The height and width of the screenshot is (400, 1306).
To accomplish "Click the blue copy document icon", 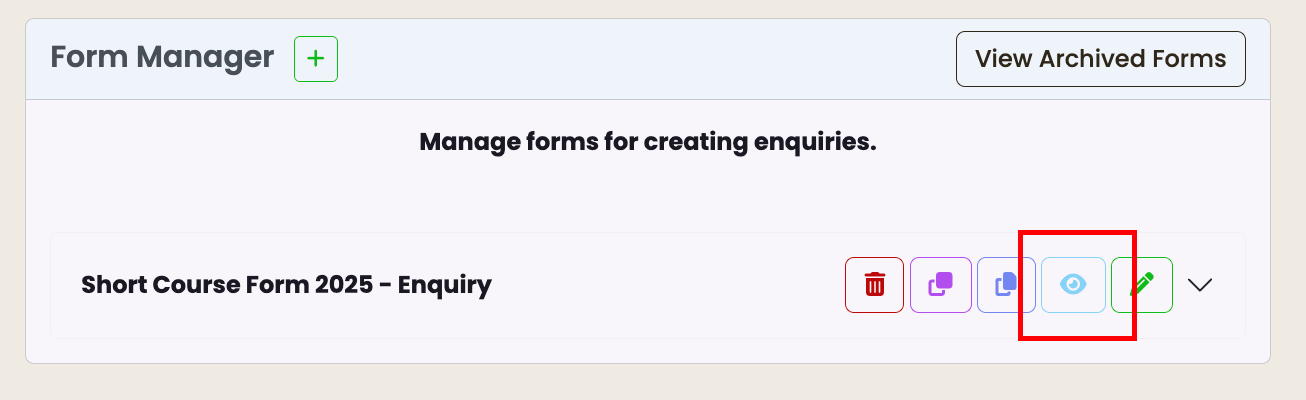I will tap(1007, 285).
